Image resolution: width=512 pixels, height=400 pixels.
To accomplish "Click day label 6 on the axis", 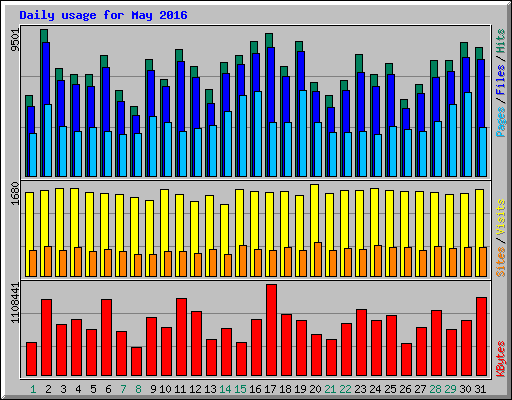I will click(x=108, y=389).
